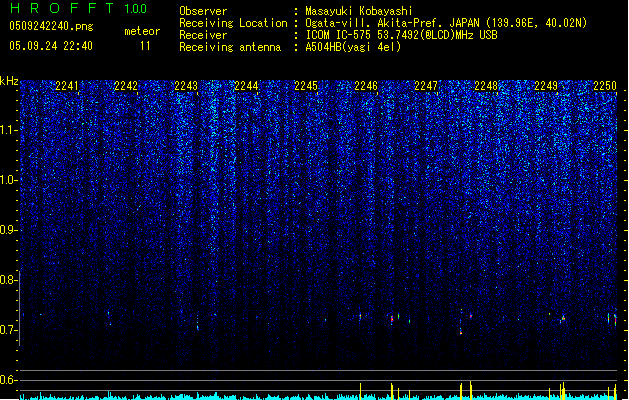The image size is (629, 400).
Task: Click the 2249 time marker
Action: (546, 86)
